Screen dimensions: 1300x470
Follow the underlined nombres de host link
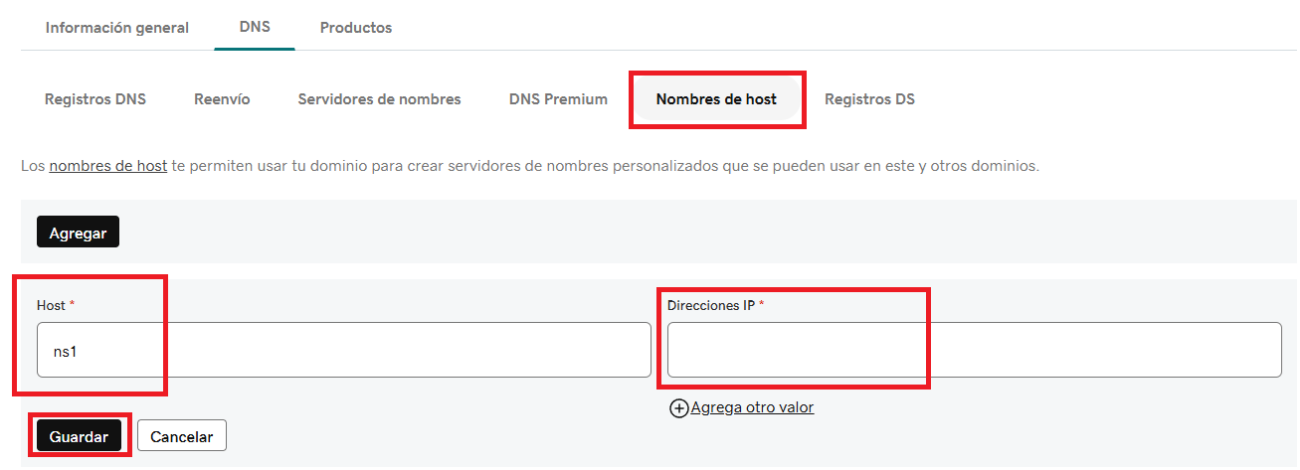point(108,166)
